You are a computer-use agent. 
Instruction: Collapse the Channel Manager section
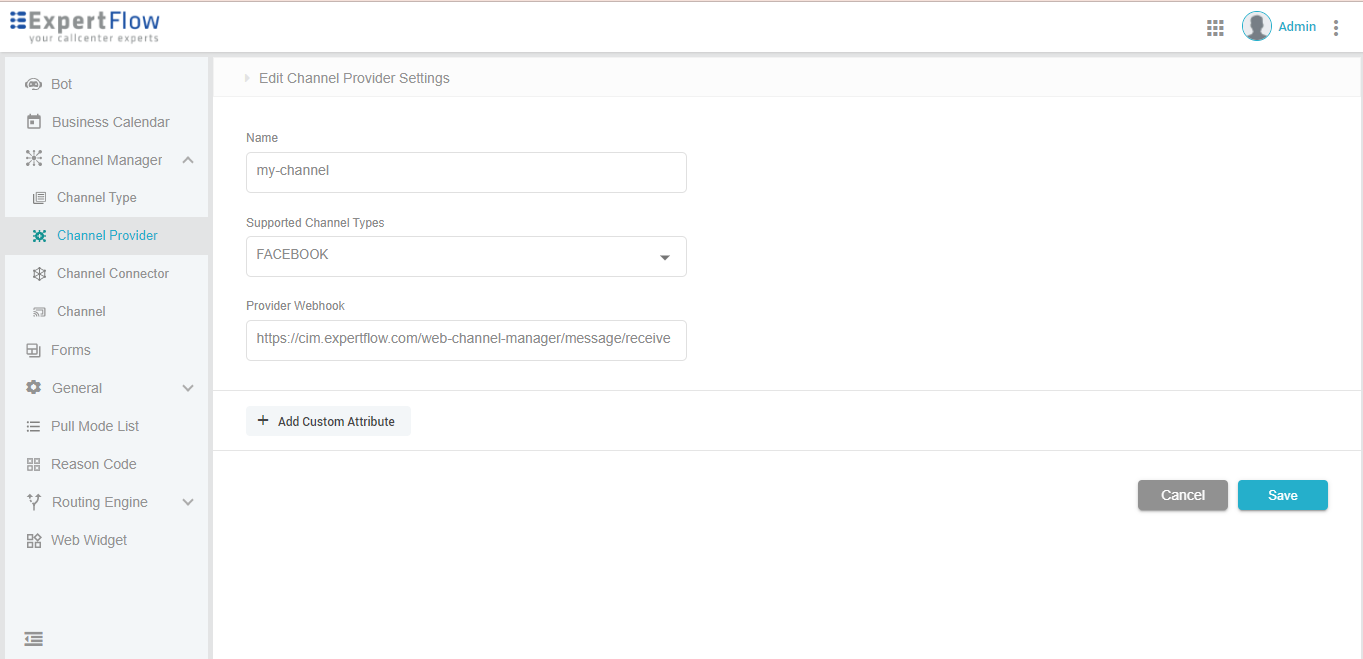[x=188, y=159]
